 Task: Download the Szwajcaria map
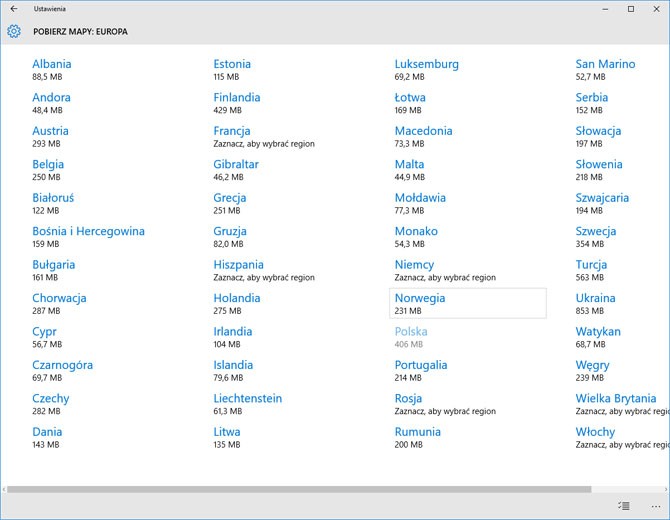tap(602, 203)
